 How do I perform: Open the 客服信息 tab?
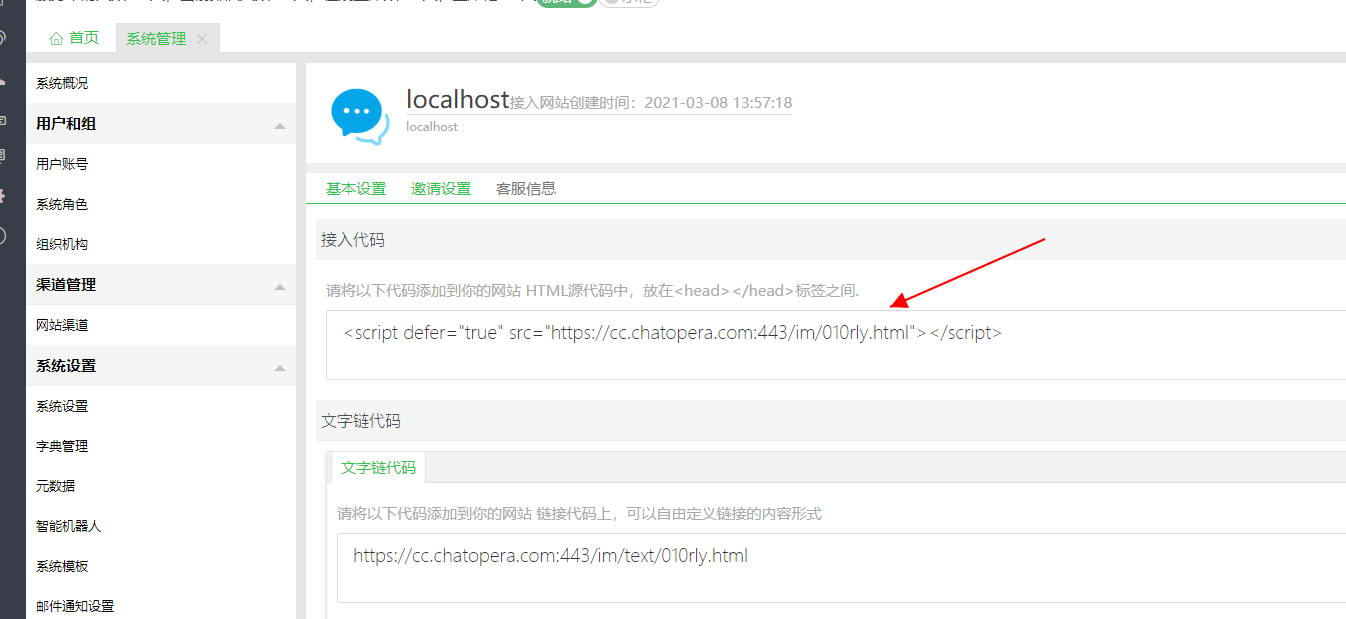tap(525, 188)
